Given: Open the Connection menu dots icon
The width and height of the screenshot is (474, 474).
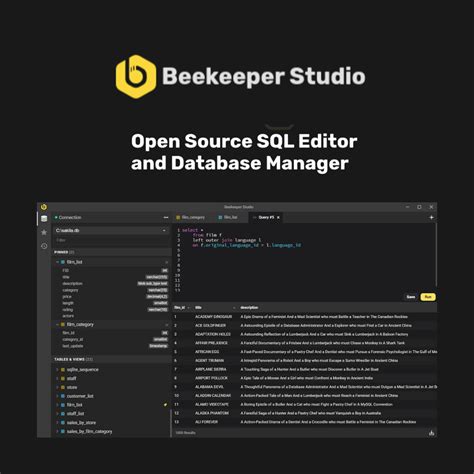Looking at the screenshot, I should [166, 217].
